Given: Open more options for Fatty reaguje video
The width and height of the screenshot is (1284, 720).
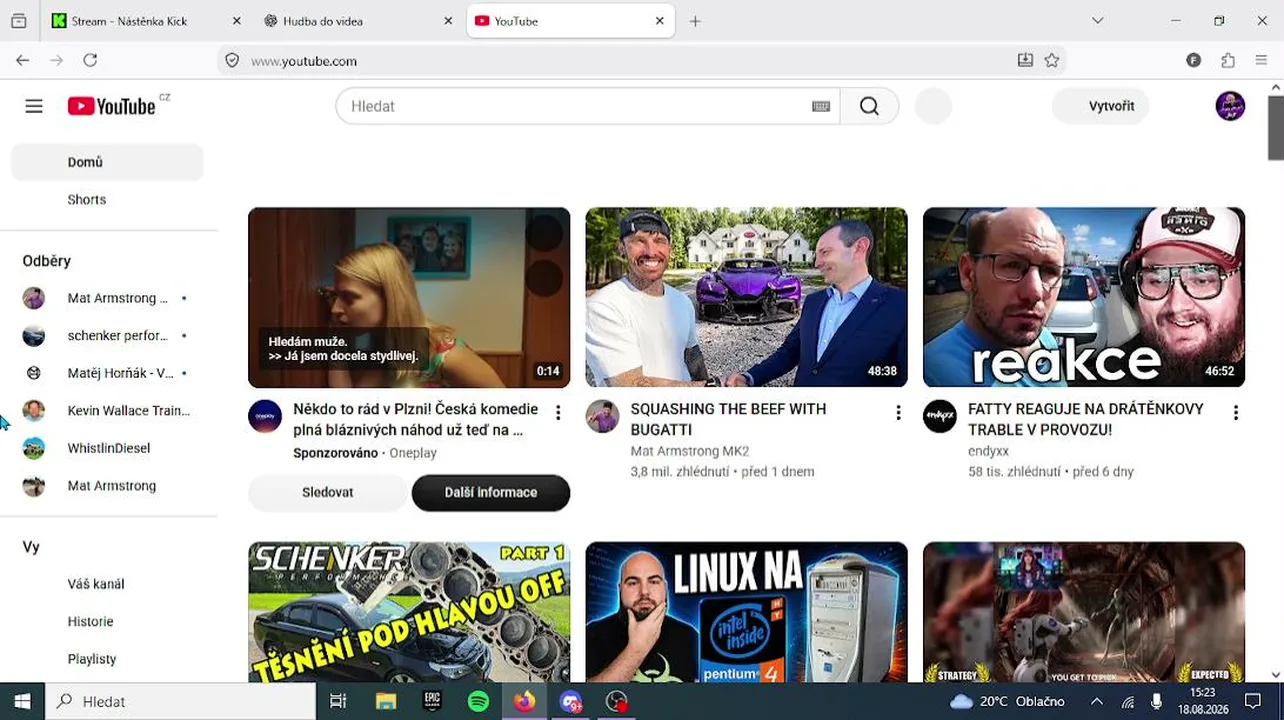Looking at the screenshot, I should (1236, 413).
